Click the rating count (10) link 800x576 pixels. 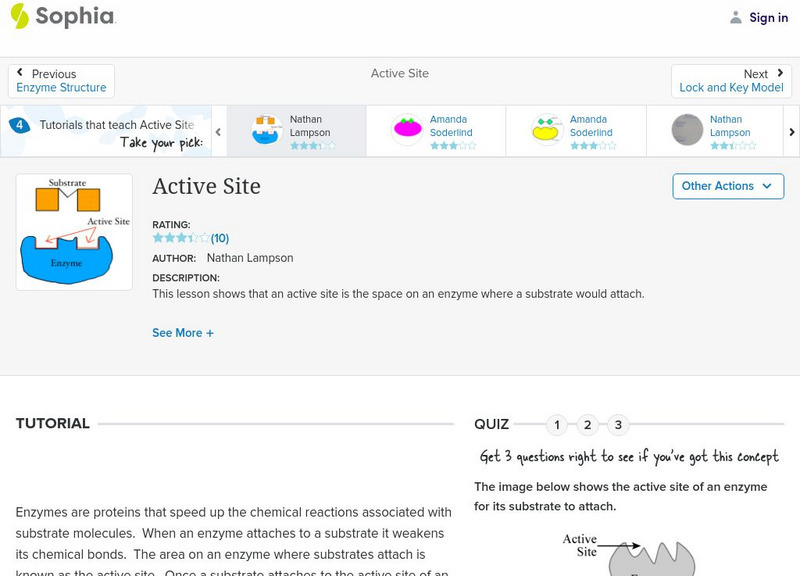[220, 238]
